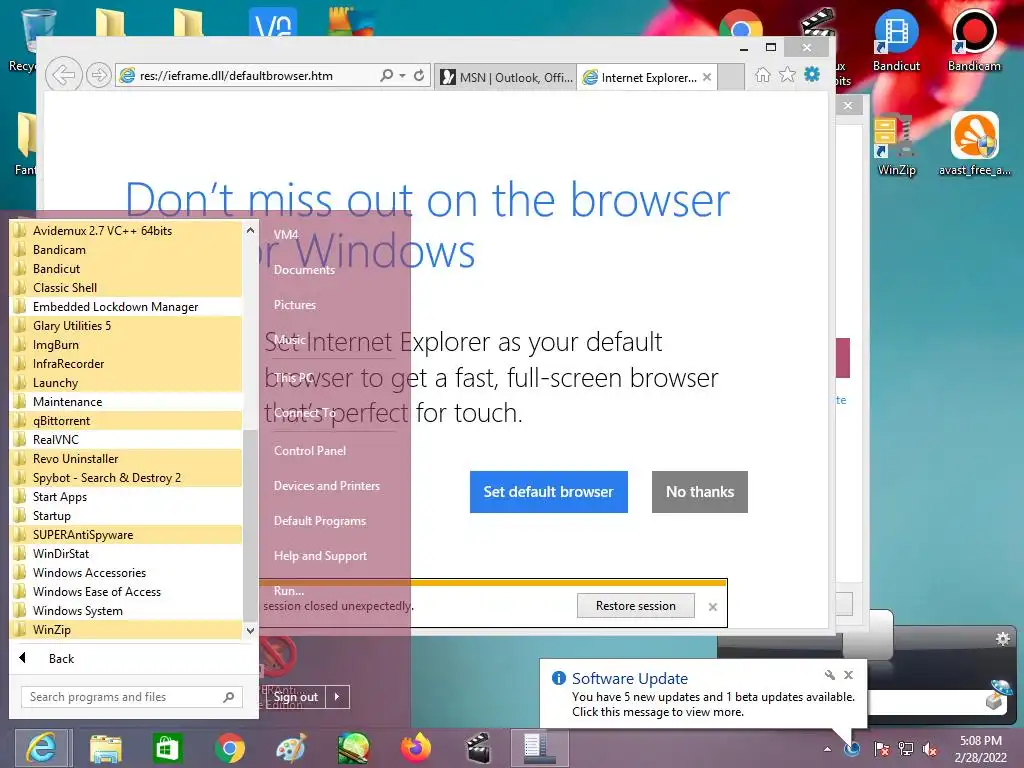Screen dimensions: 1024x768
Task: Open the Classic Shell folder
Action: tap(126, 287)
